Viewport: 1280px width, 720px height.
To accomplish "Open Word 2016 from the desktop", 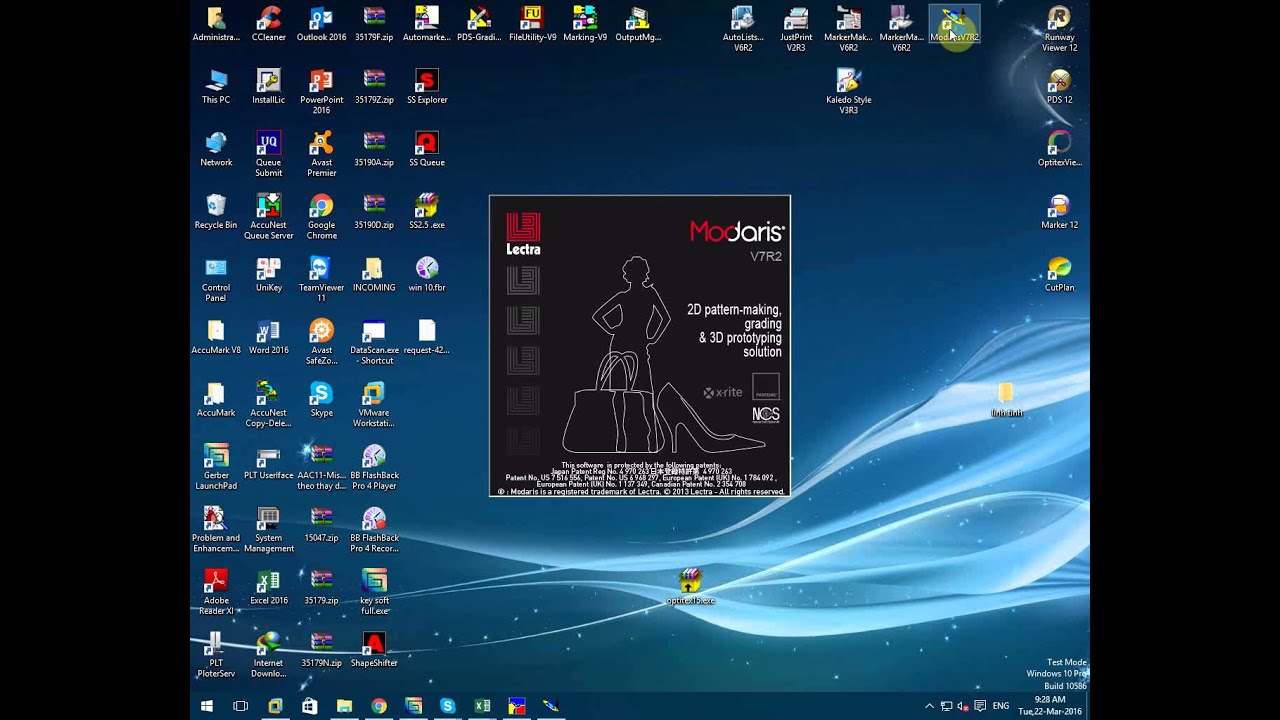I will pos(268,337).
